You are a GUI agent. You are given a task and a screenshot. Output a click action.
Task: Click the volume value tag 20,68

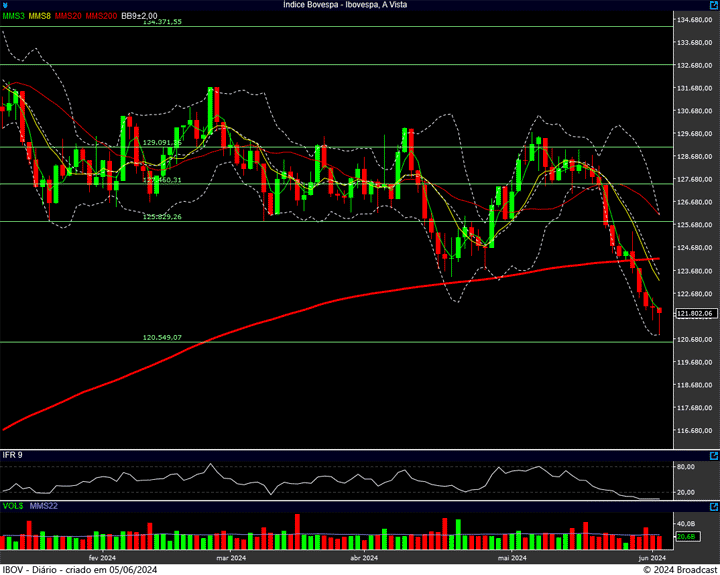click(686, 537)
